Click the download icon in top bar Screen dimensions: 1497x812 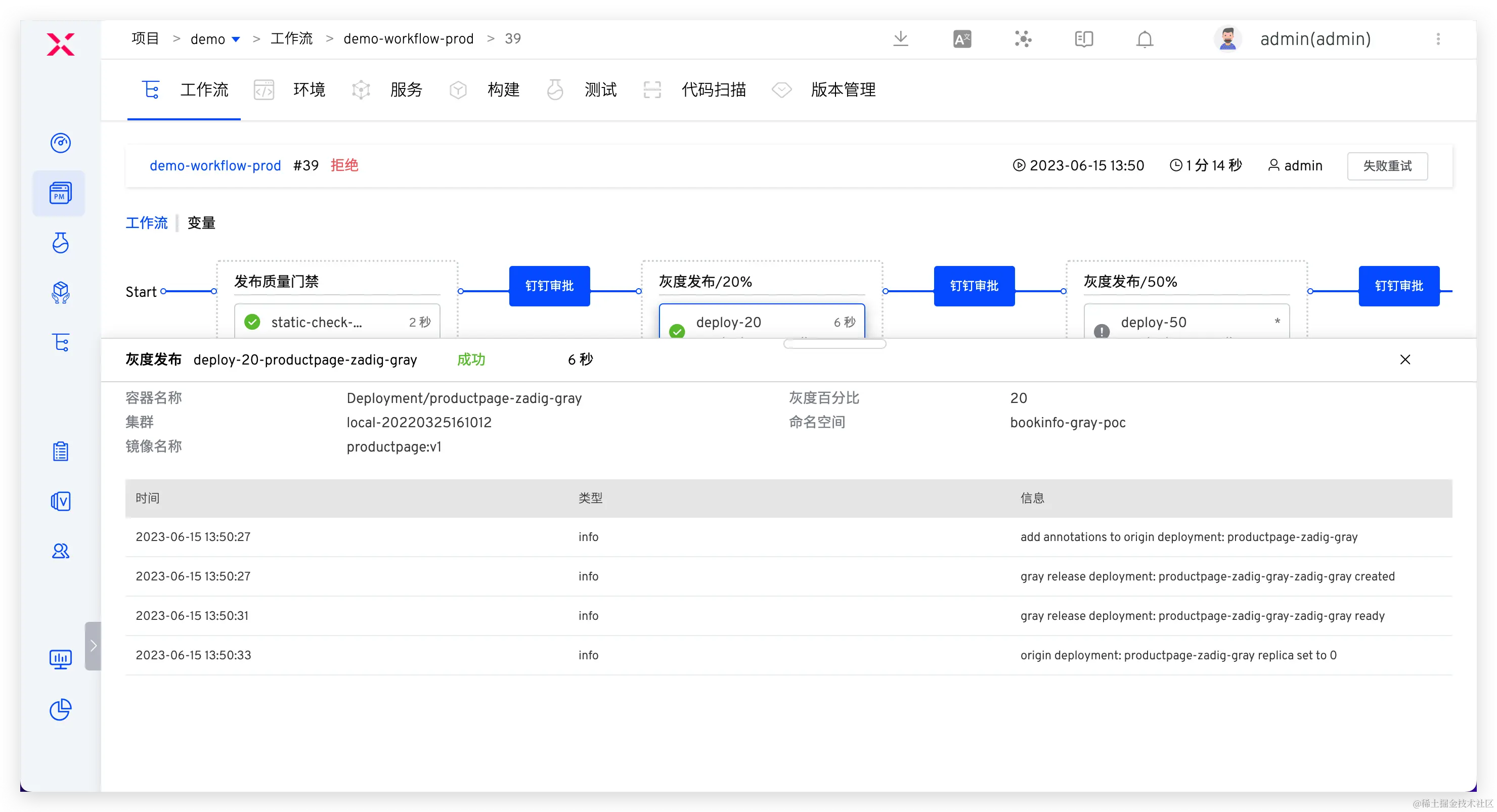point(900,39)
